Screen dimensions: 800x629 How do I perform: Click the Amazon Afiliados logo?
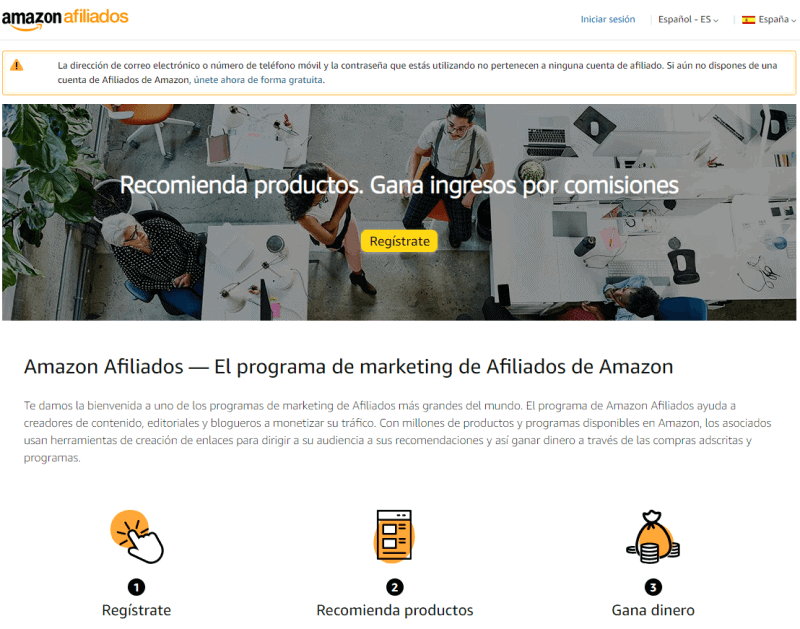click(65, 19)
